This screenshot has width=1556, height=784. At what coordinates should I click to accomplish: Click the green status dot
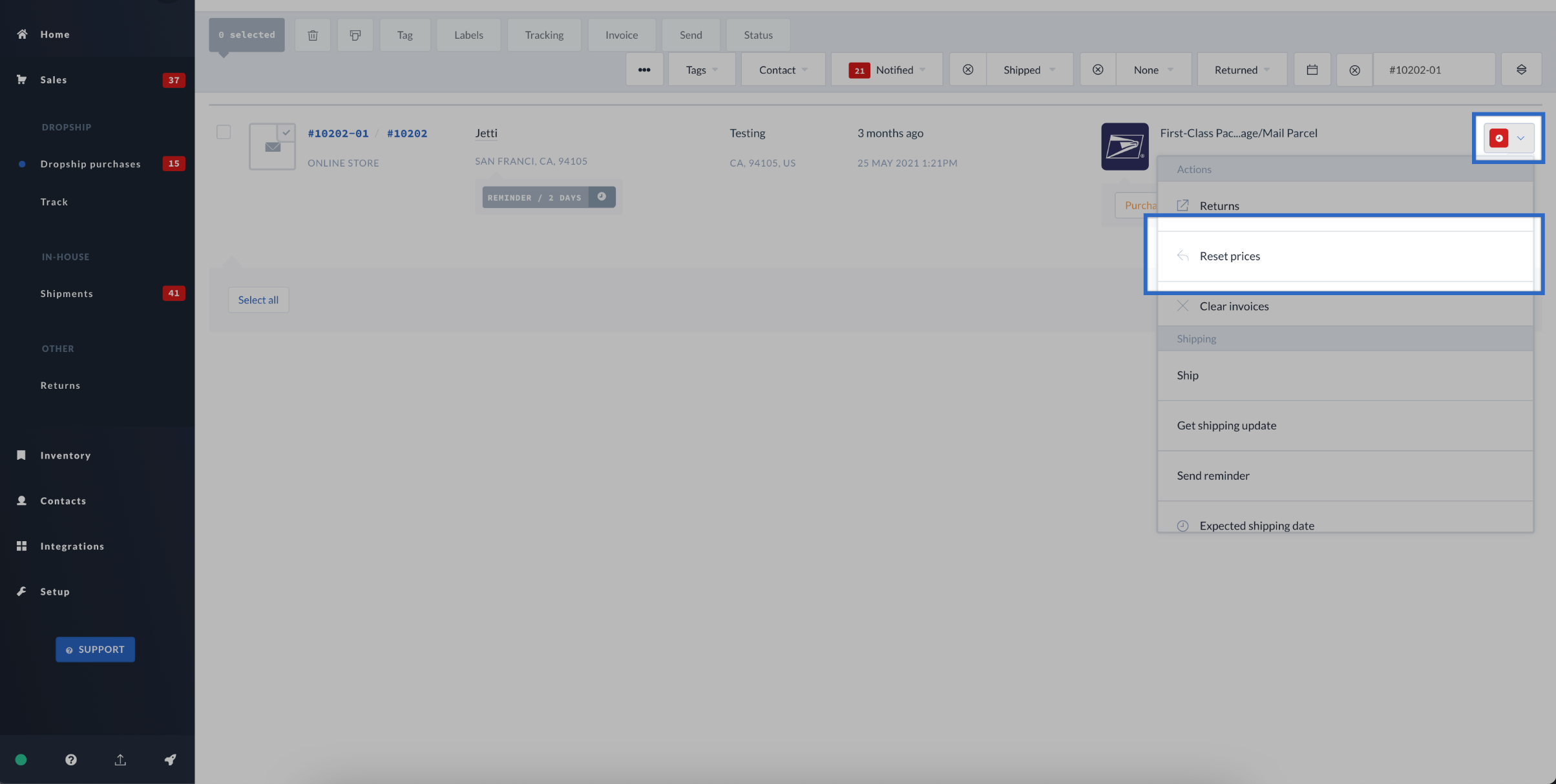21,759
